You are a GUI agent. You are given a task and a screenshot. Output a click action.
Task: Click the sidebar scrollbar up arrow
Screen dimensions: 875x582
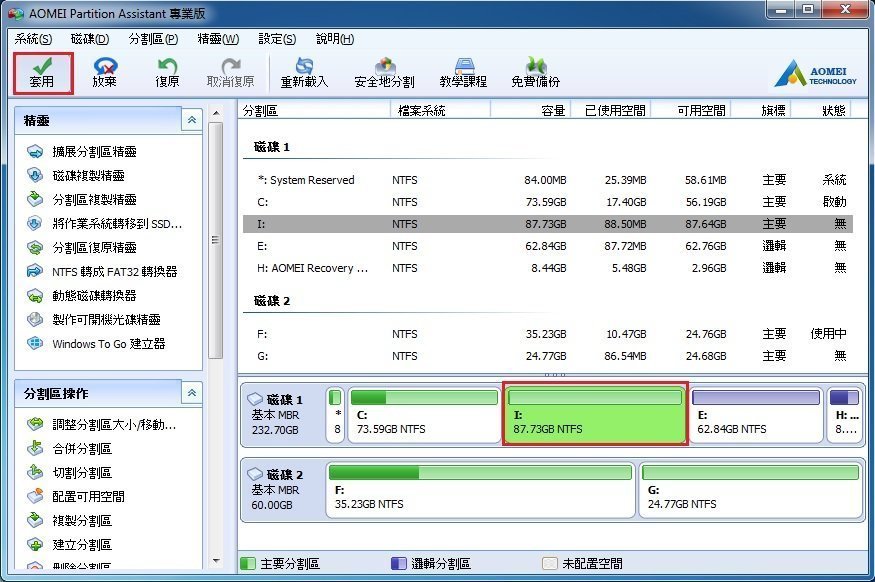pyautogui.click(x=216, y=113)
